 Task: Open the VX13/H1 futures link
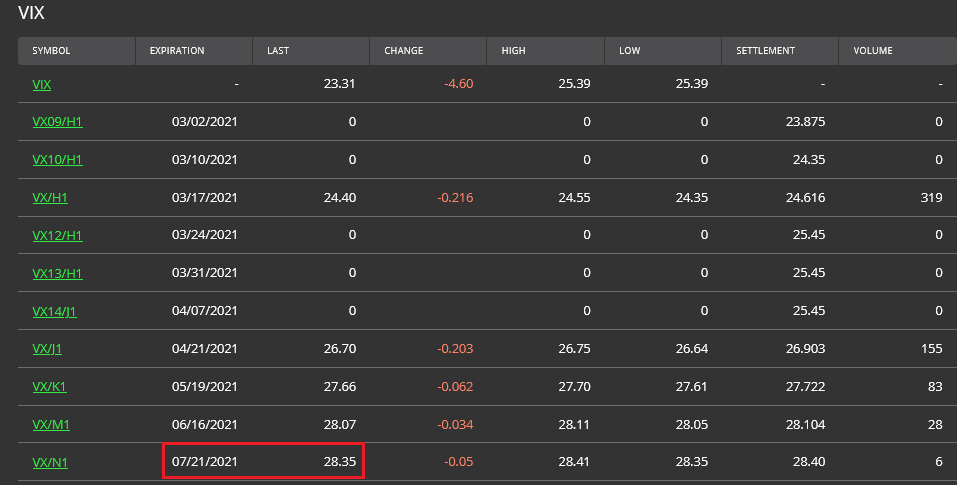(57, 273)
